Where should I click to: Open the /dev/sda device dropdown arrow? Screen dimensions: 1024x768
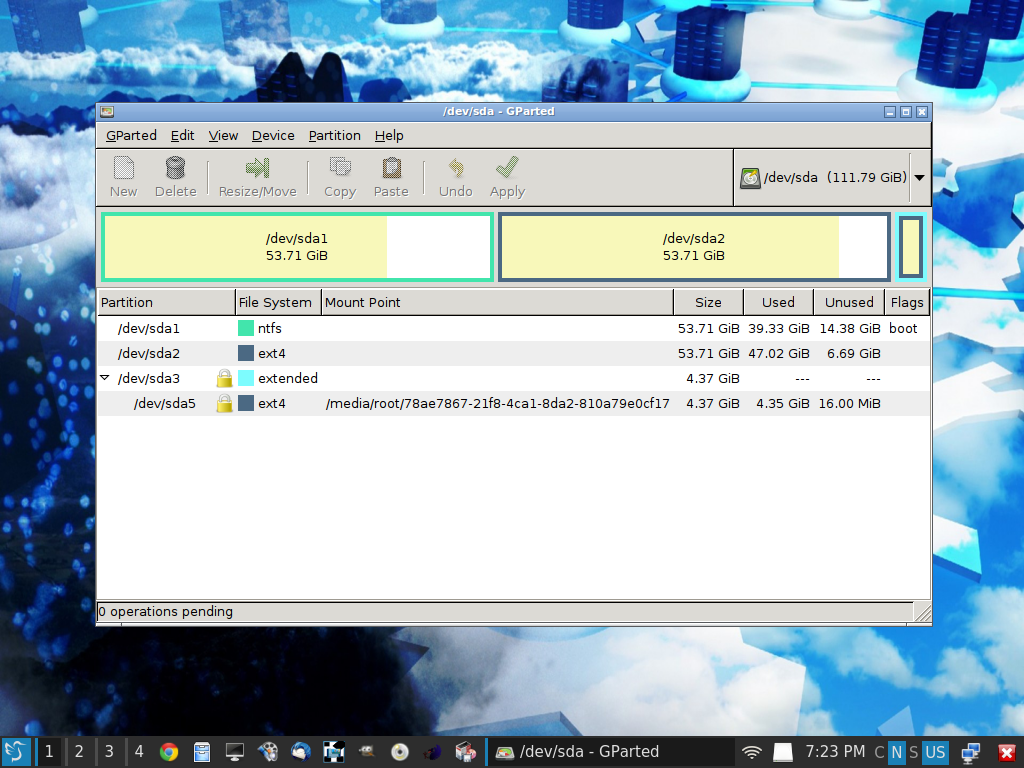coord(920,178)
